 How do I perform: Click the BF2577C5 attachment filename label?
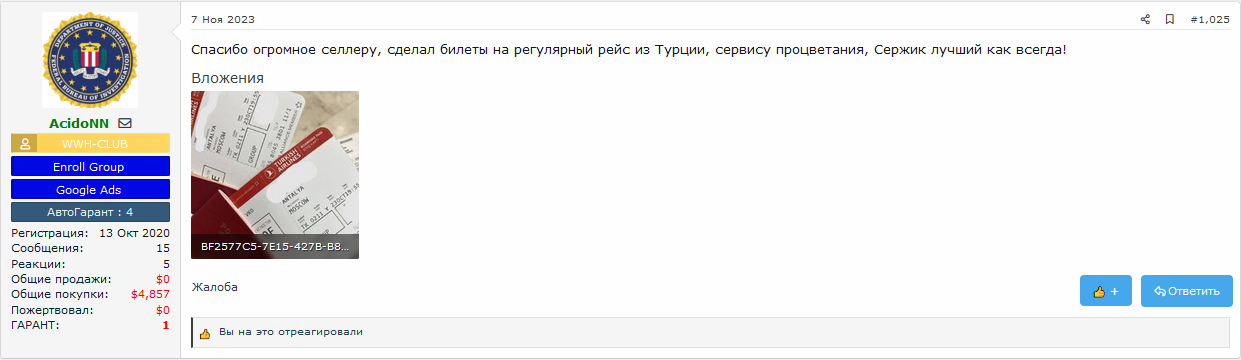[275, 245]
